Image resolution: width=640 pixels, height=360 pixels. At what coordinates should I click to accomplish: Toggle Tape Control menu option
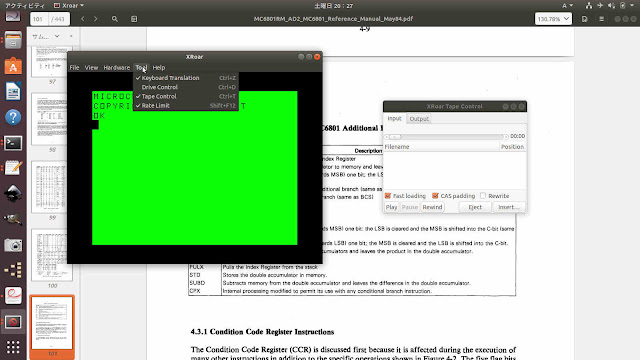pyautogui.click(x=186, y=96)
